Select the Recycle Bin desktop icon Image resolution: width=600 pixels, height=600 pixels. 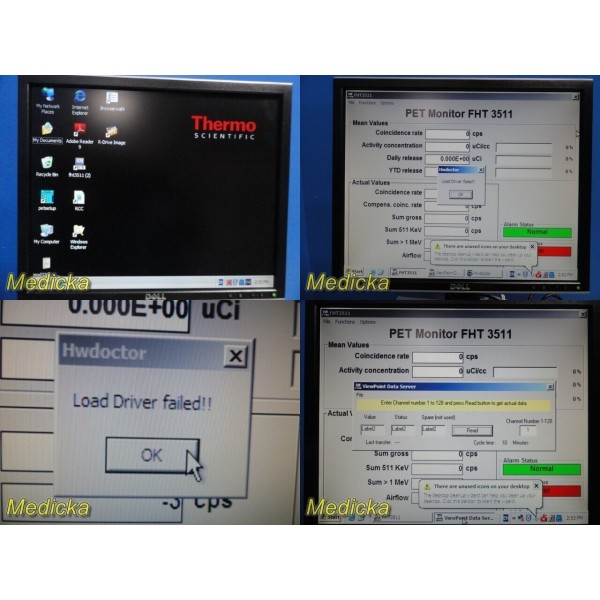pyautogui.click(x=47, y=166)
